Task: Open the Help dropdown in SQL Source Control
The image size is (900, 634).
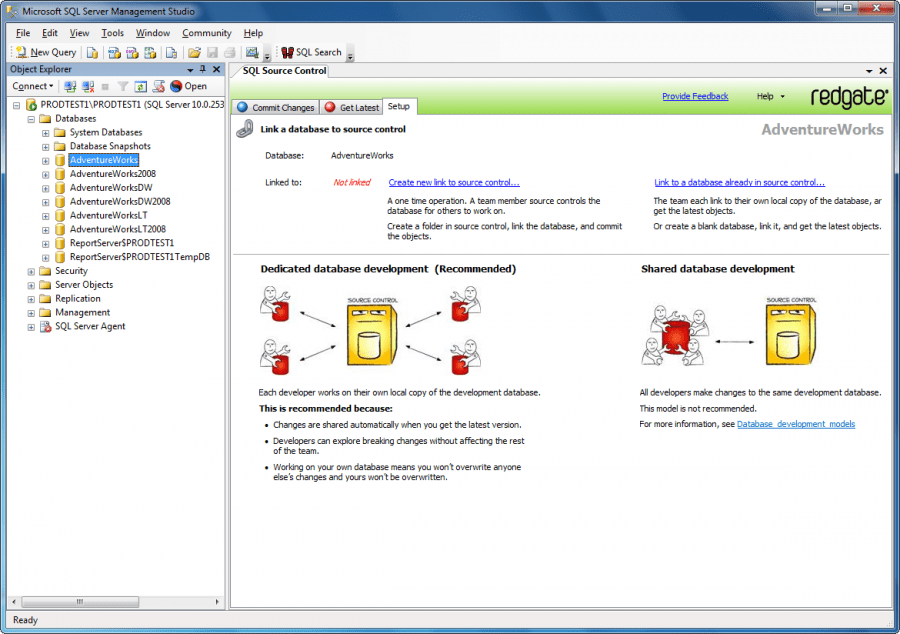Action: coord(770,96)
